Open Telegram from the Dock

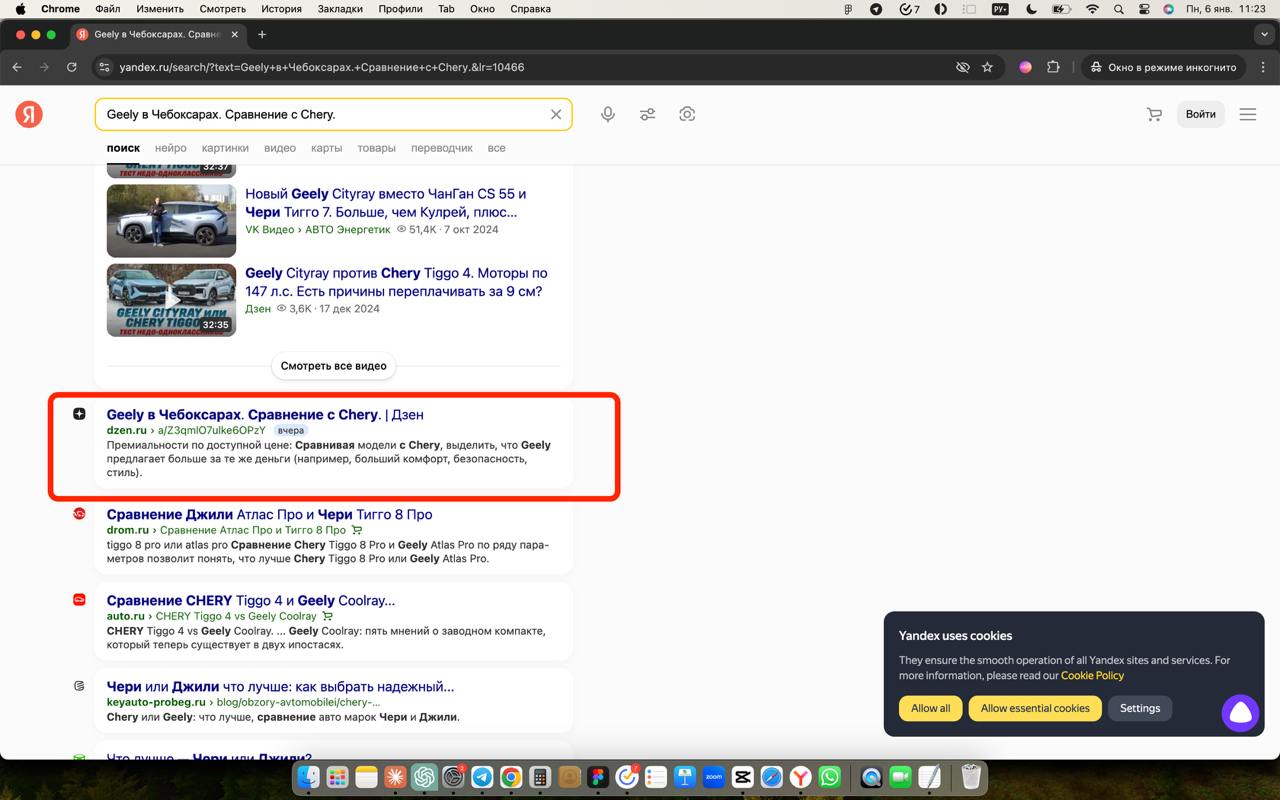click(482, 777)
